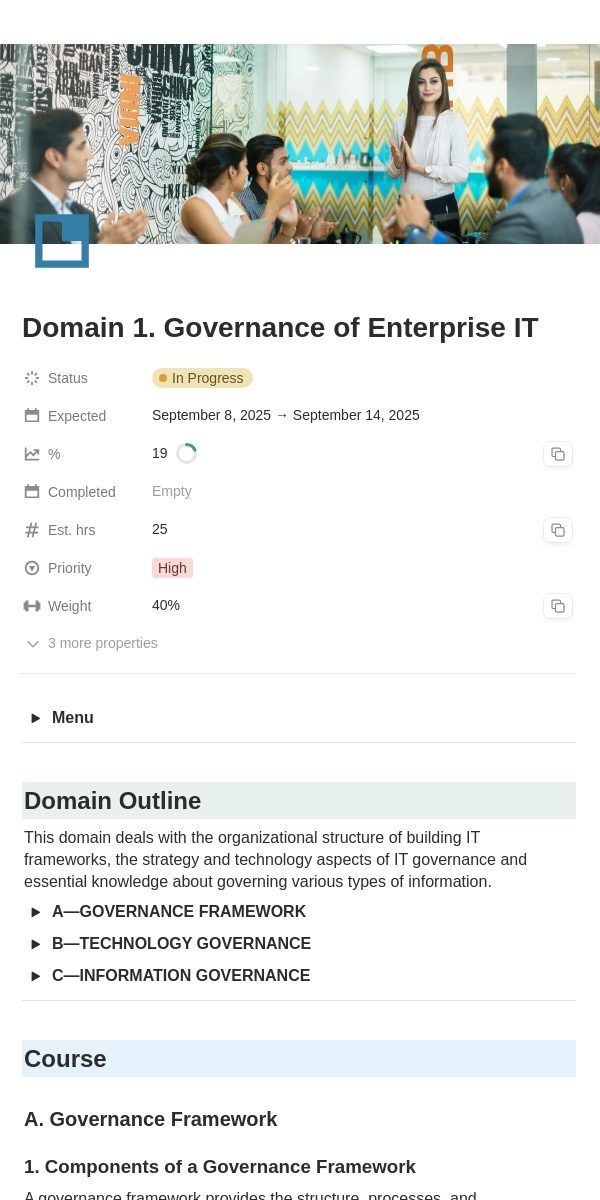The image size is (600, 1200).
Task: Change the High priority tag
Action: click(x=172, y=568)
